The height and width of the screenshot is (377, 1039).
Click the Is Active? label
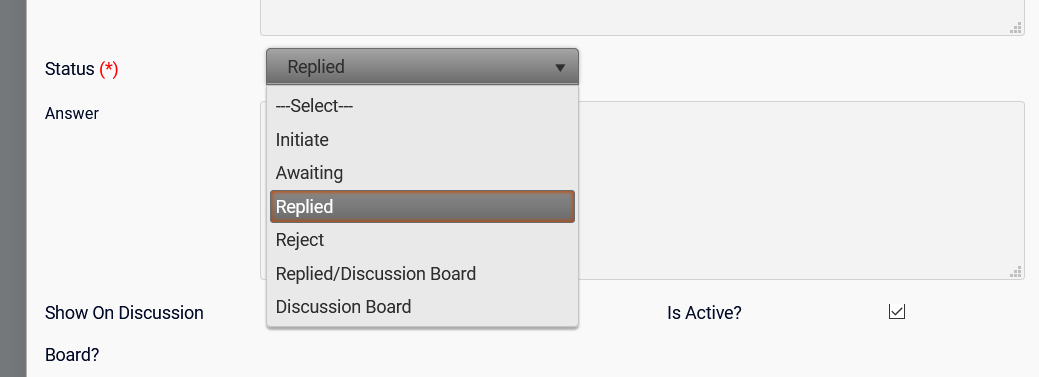click(x=704, y=313)
